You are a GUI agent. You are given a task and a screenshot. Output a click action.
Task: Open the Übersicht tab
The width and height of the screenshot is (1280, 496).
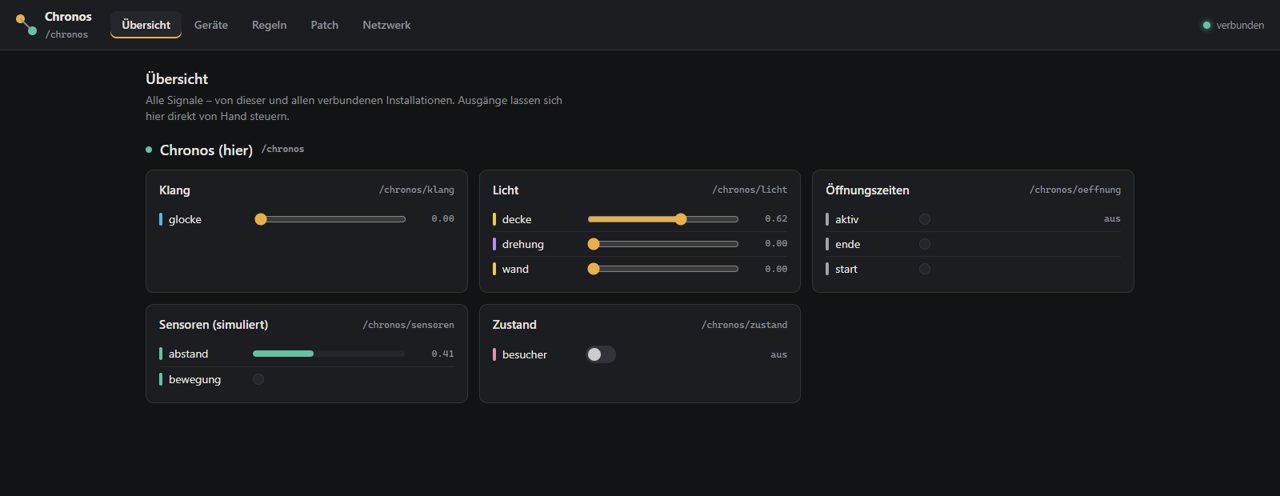pyautogui.click(x=146, y=25)
